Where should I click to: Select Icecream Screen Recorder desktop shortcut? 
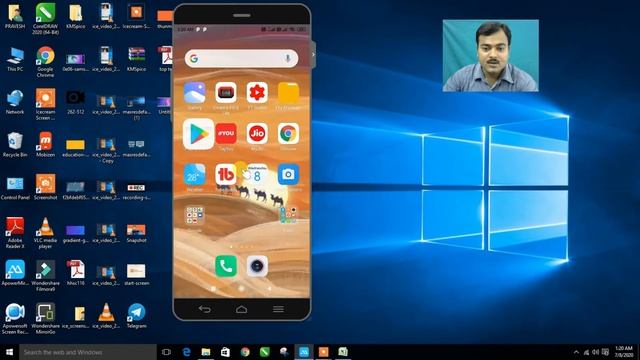45,104
